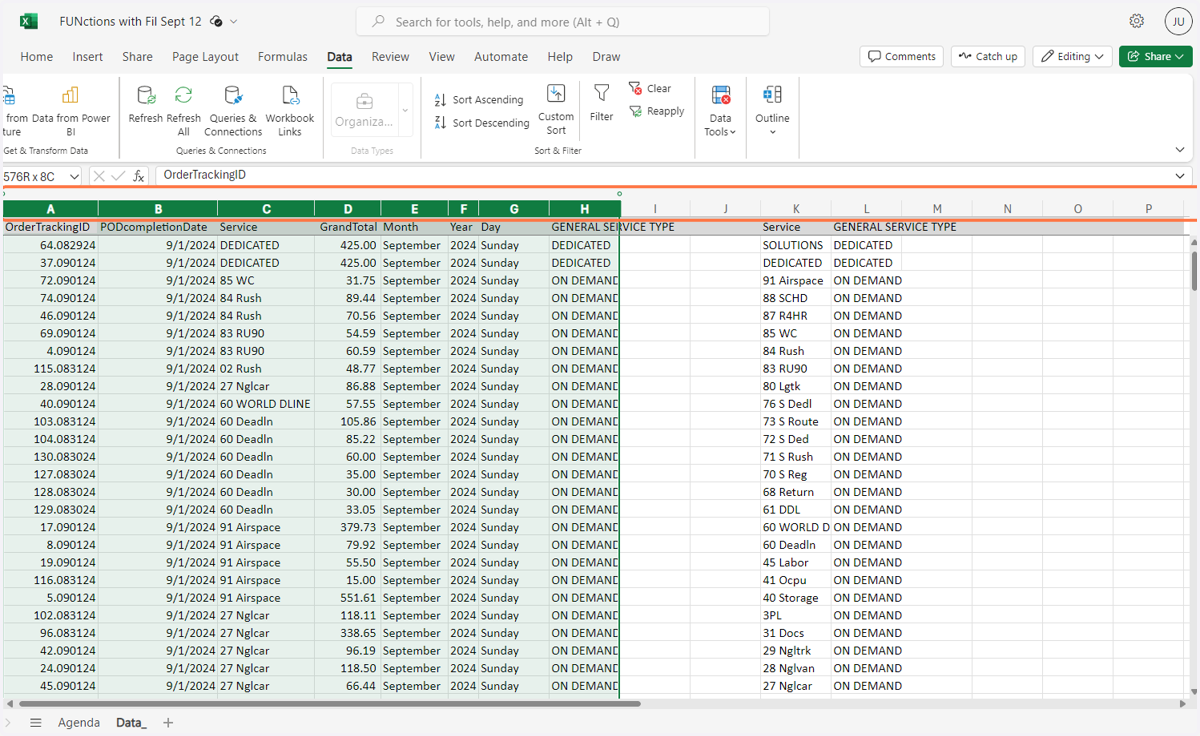Open Queries & Connections
This screenshot has height=736, width=1200.
[x=233, y=111]
